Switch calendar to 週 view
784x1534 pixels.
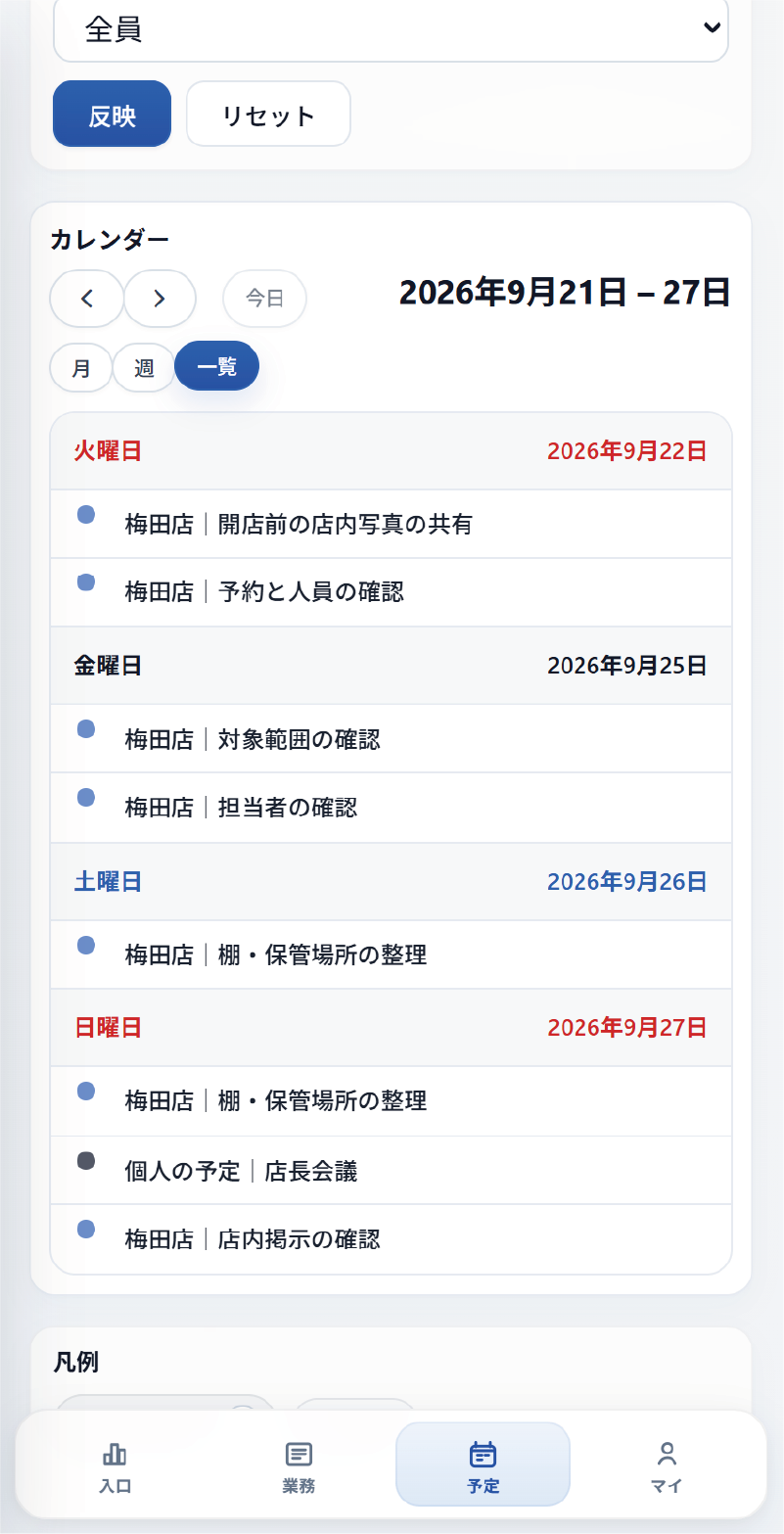pos(144,369)
